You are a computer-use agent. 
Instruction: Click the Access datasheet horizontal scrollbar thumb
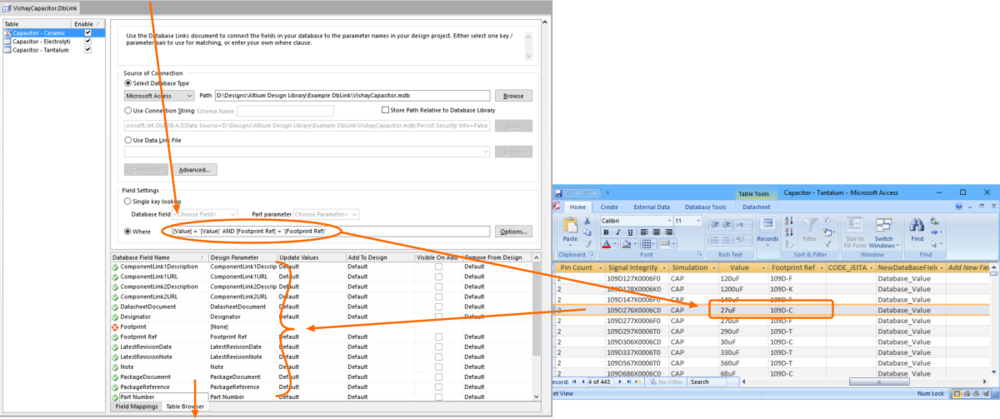coord(879,382)
